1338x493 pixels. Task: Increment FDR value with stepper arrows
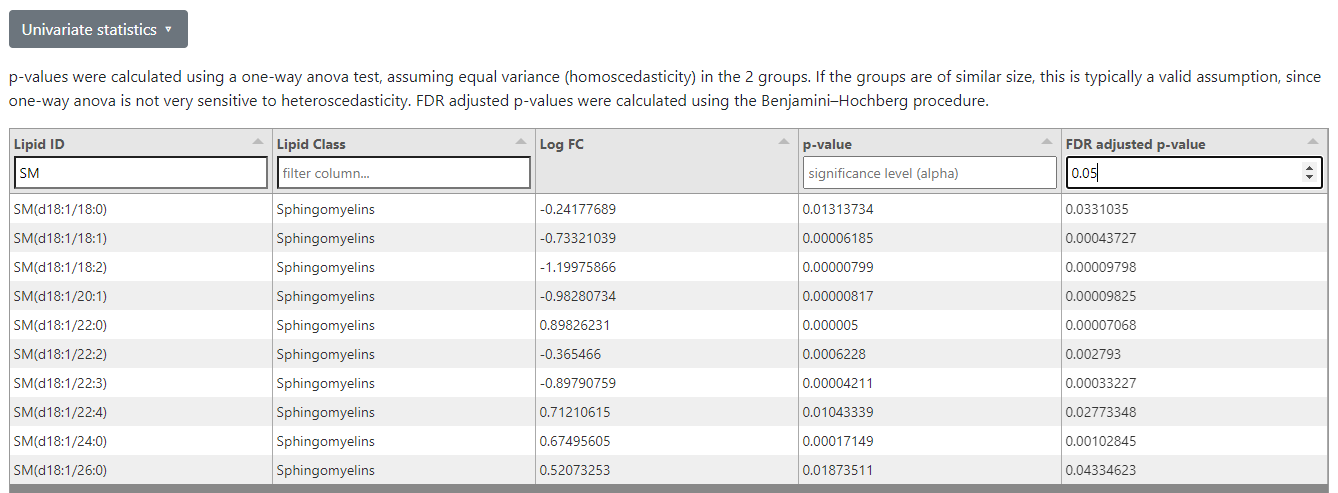click(1309, 168)
